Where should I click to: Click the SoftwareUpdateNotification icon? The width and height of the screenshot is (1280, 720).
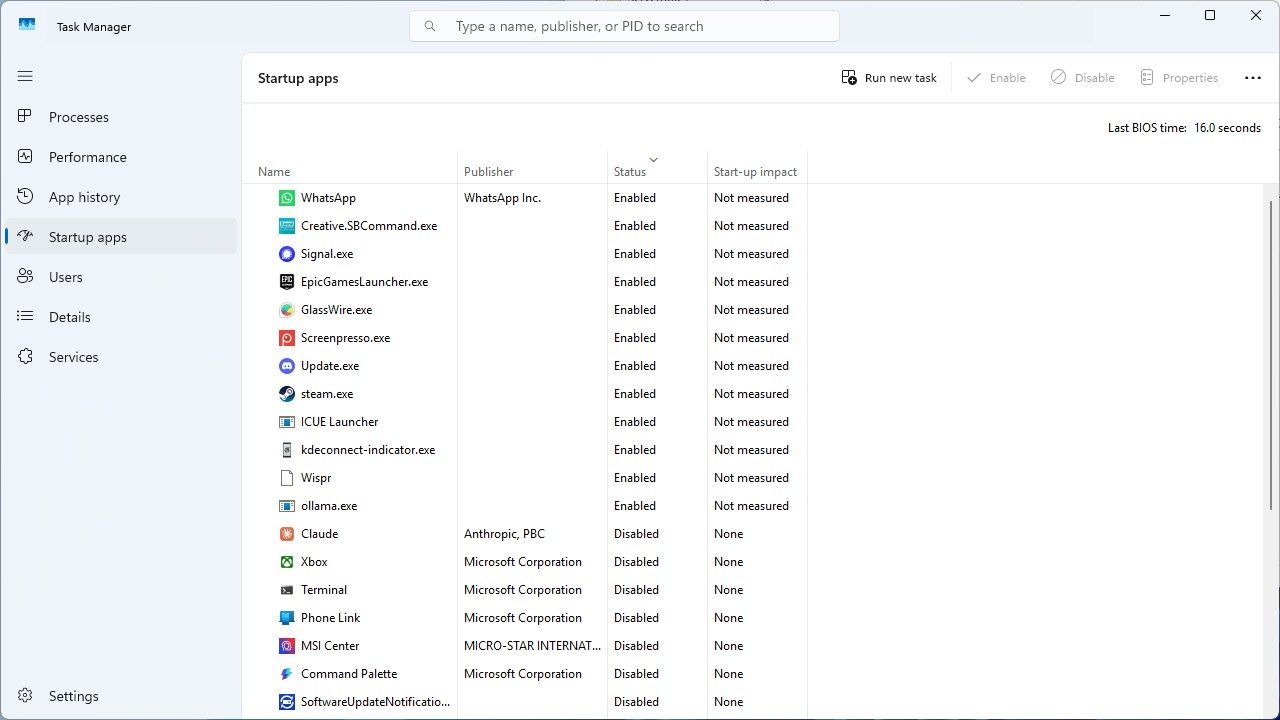(x=287, y=702)
